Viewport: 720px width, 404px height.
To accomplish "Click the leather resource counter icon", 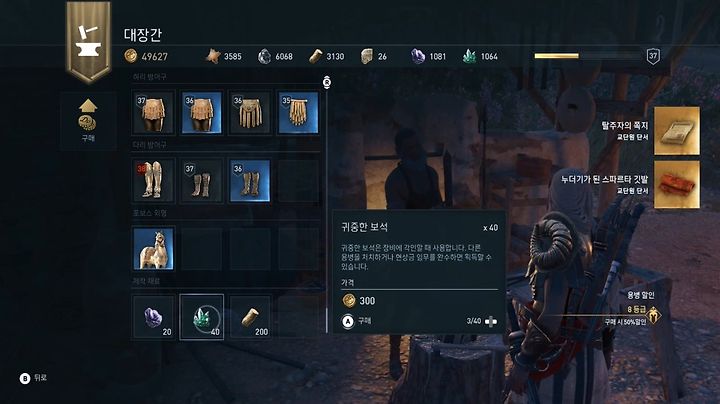I will (213, 56).
